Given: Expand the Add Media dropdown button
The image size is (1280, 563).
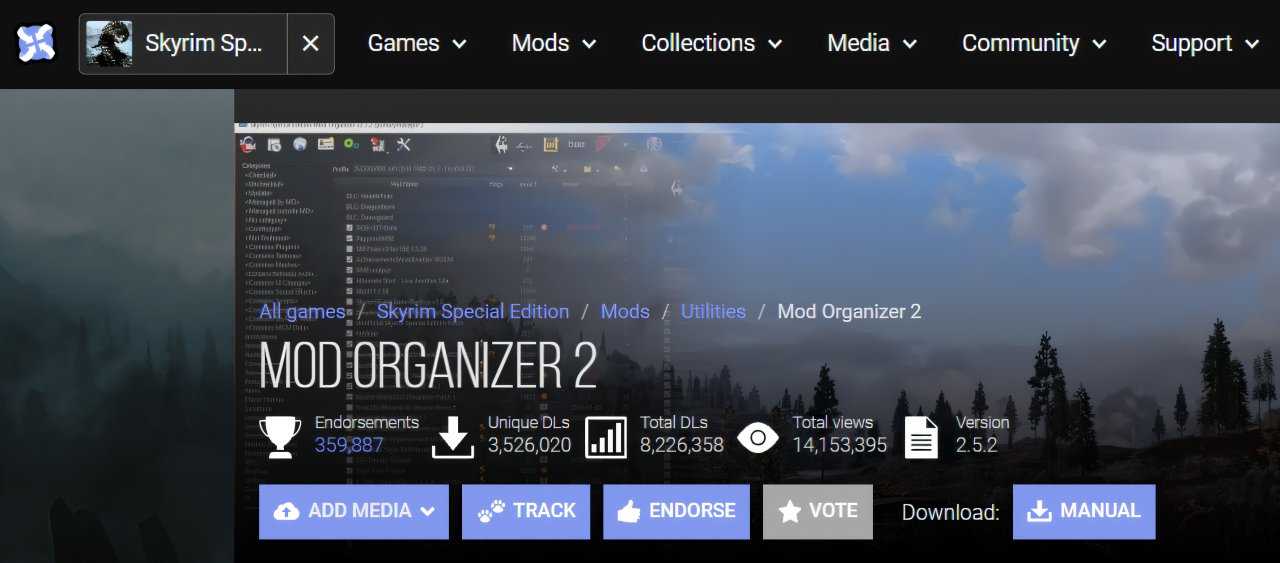Looking at the screenshot, I should pyautogui.click(x=354, y=511).
